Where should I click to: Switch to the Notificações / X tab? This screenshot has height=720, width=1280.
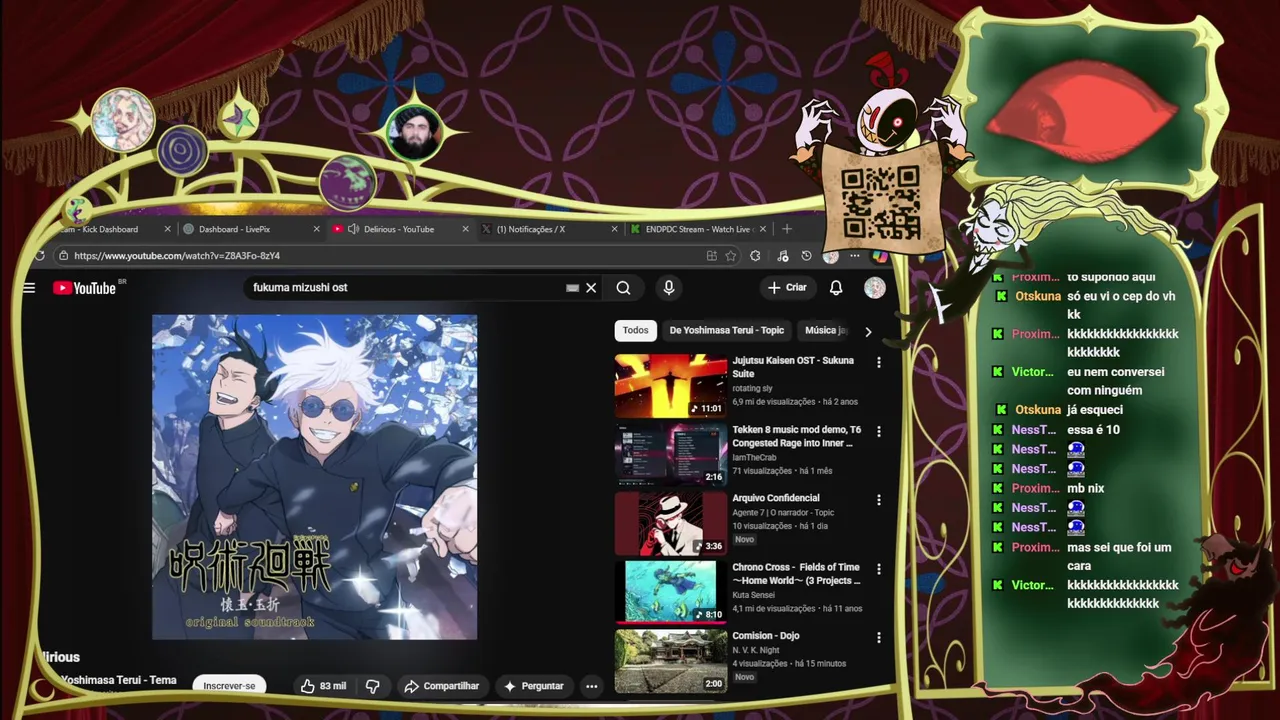pos(550,229)
